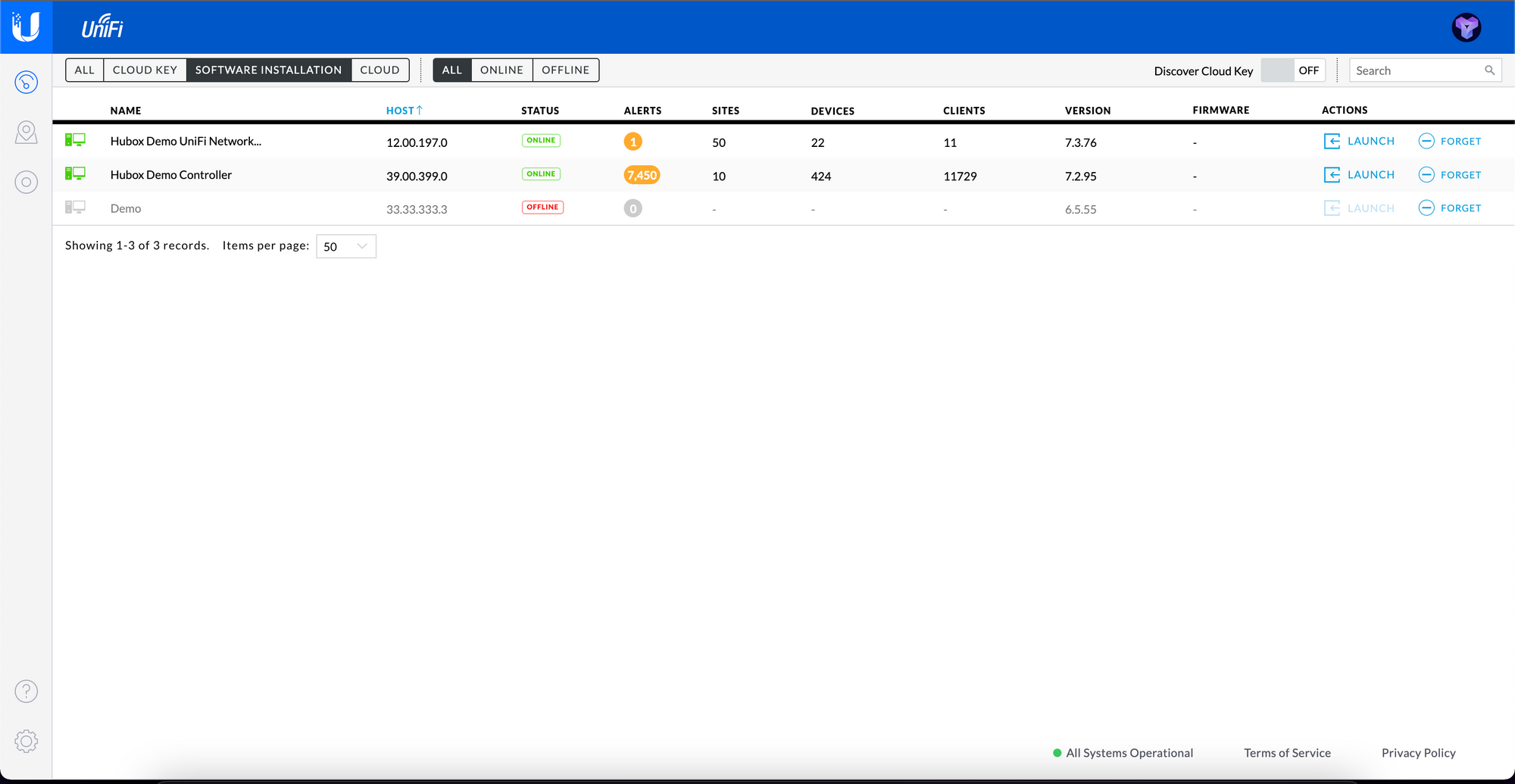The width and height of the screenshot is (1515, 784).
Task: Select the ALL controller type tab
Action: (x=85, y=70)
